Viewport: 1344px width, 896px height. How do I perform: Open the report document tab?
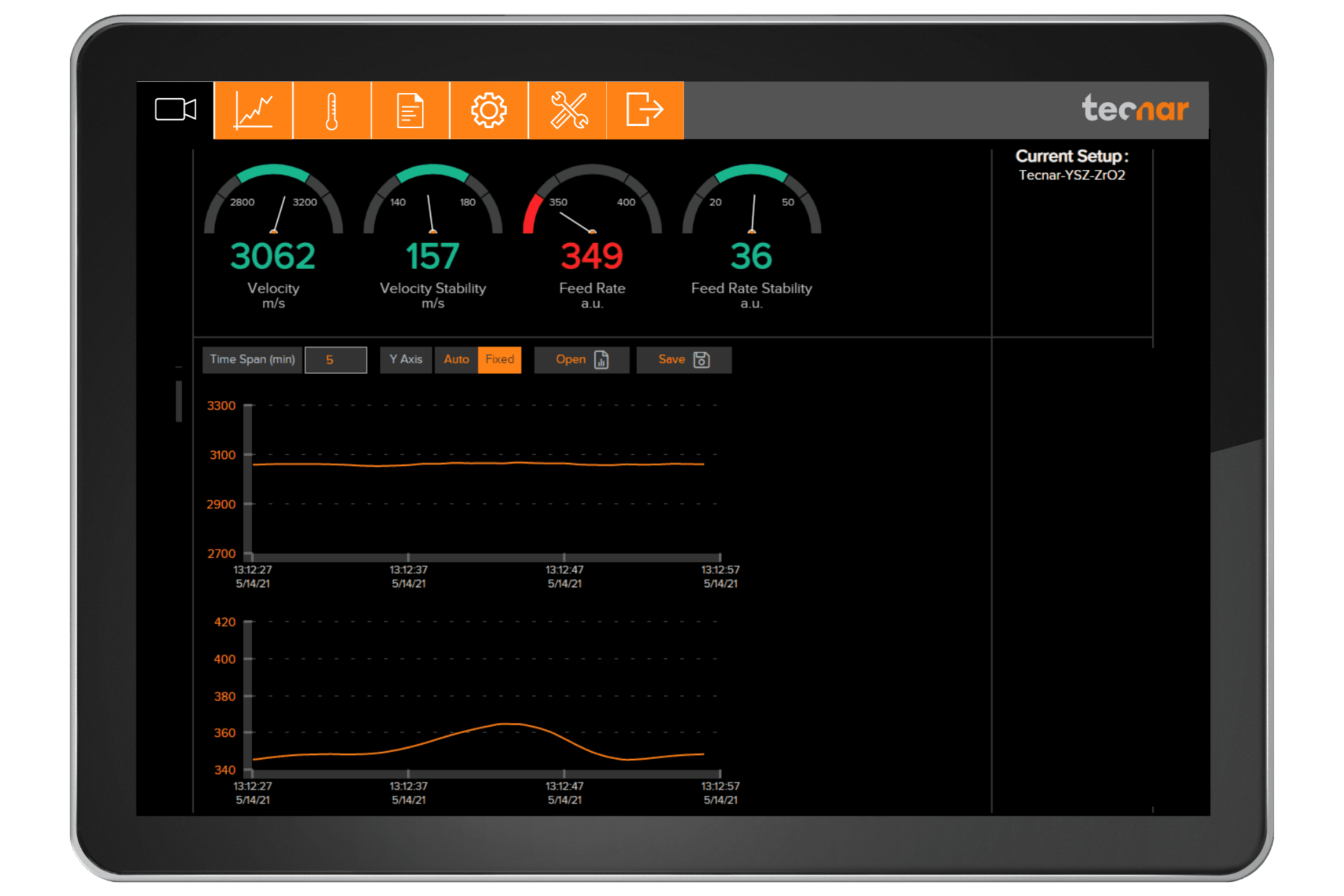[410, 110]
